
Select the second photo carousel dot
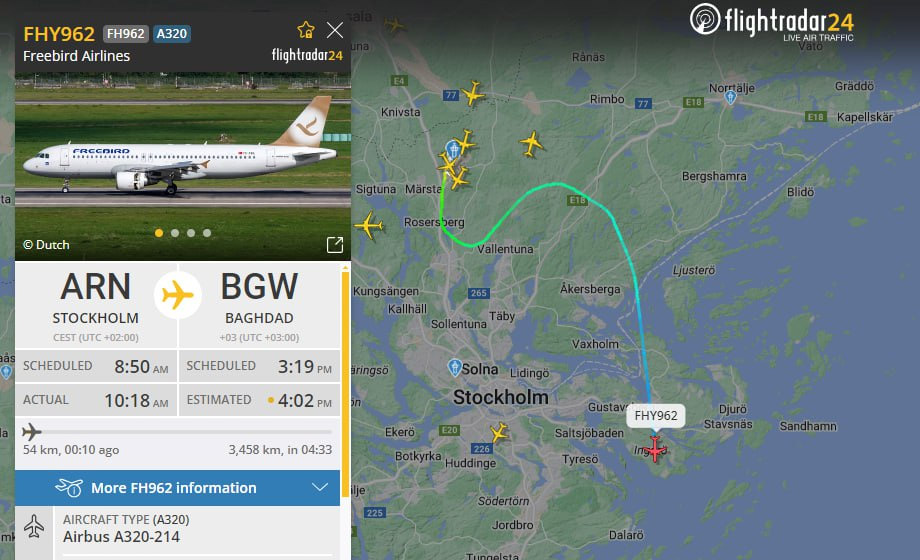pos(175,233)
